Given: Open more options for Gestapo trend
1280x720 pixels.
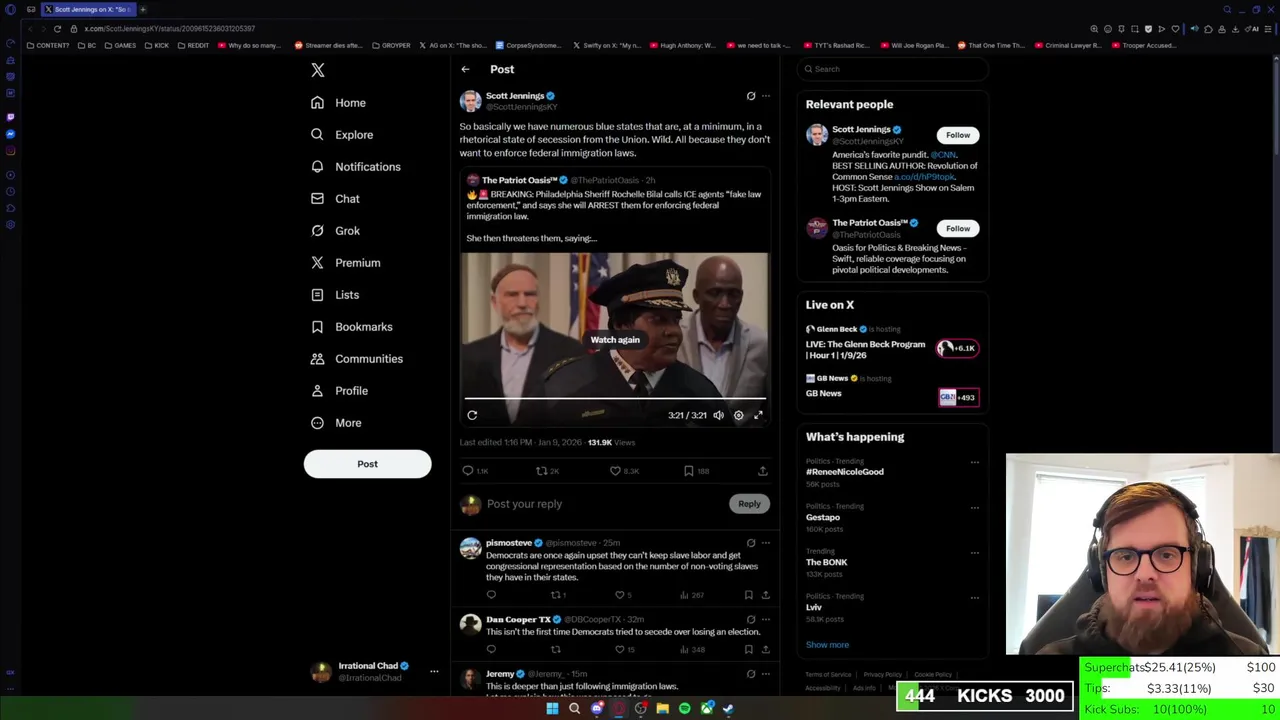Looking at the screenshot, I should 974,507.
